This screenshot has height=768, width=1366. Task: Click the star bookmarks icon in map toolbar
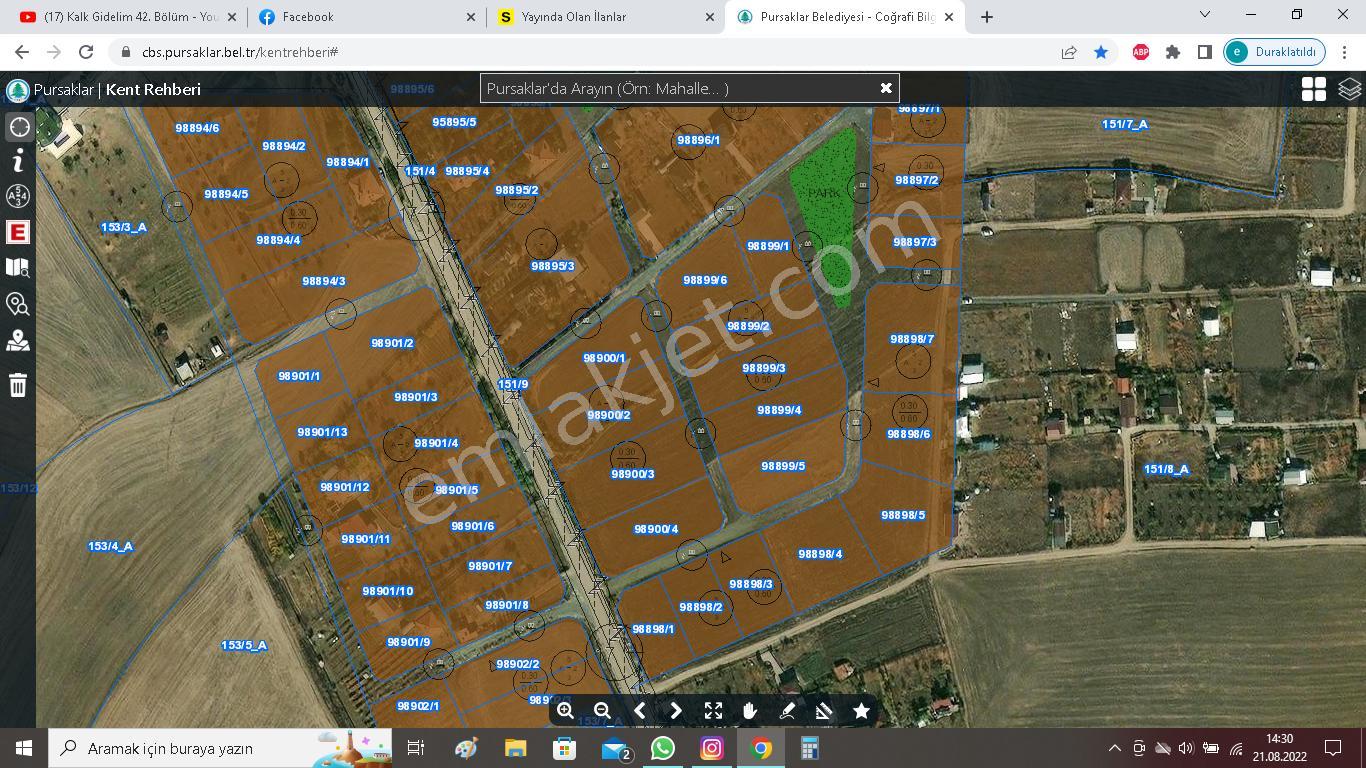click(861, 710)
